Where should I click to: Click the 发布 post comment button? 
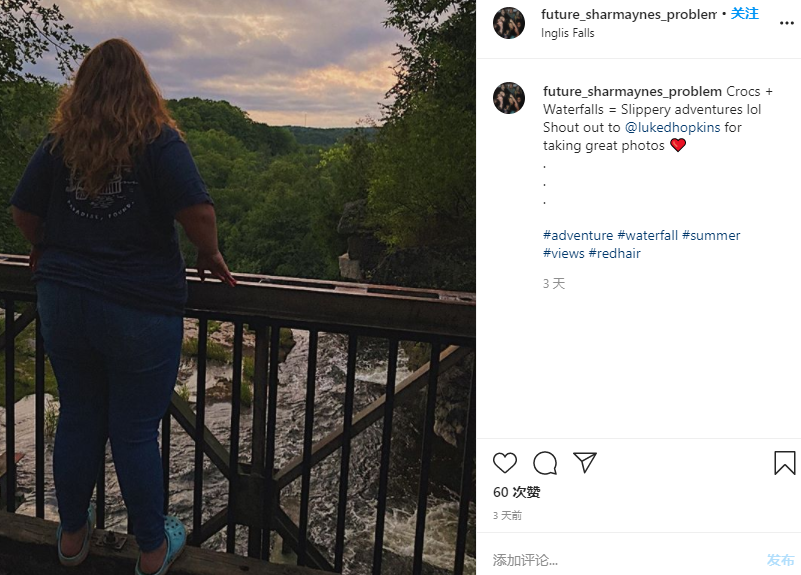(781, 560)
